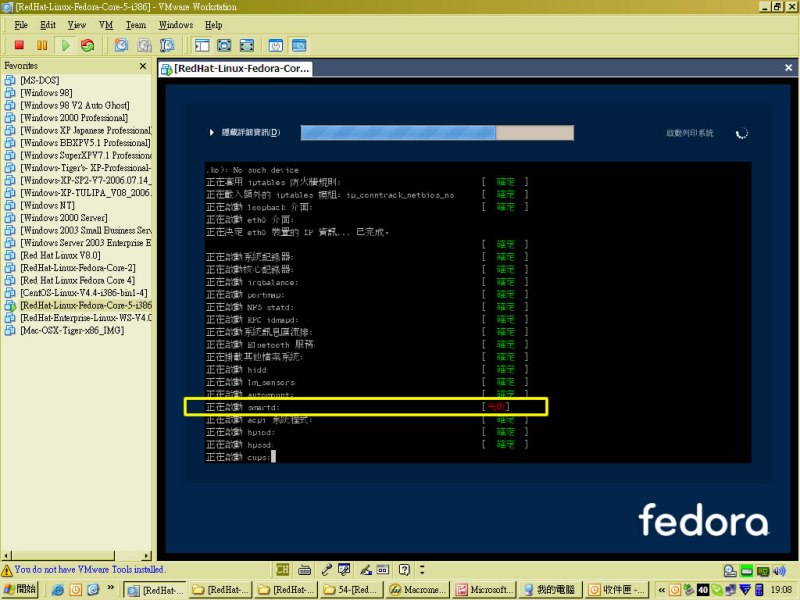Screen dimensions: 800x600
Task: Switch to 我的電腦 taskbar button
Action: [x=551, y=590]
